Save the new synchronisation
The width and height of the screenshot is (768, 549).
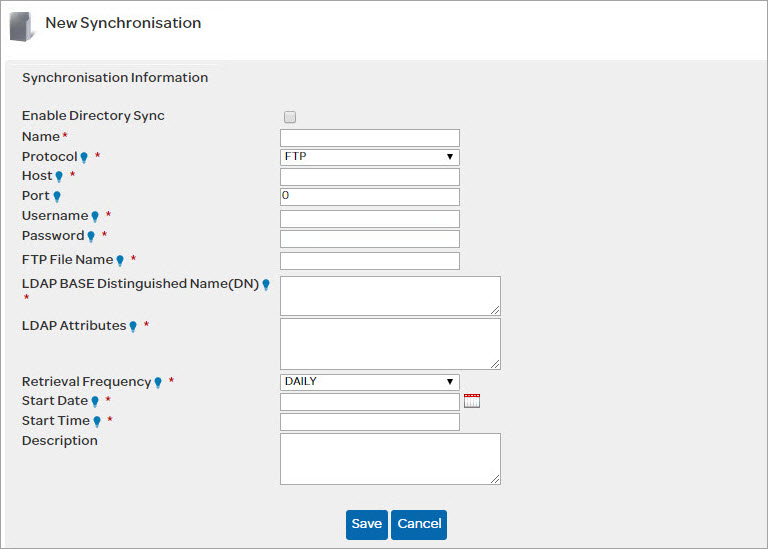coord(366,525)
